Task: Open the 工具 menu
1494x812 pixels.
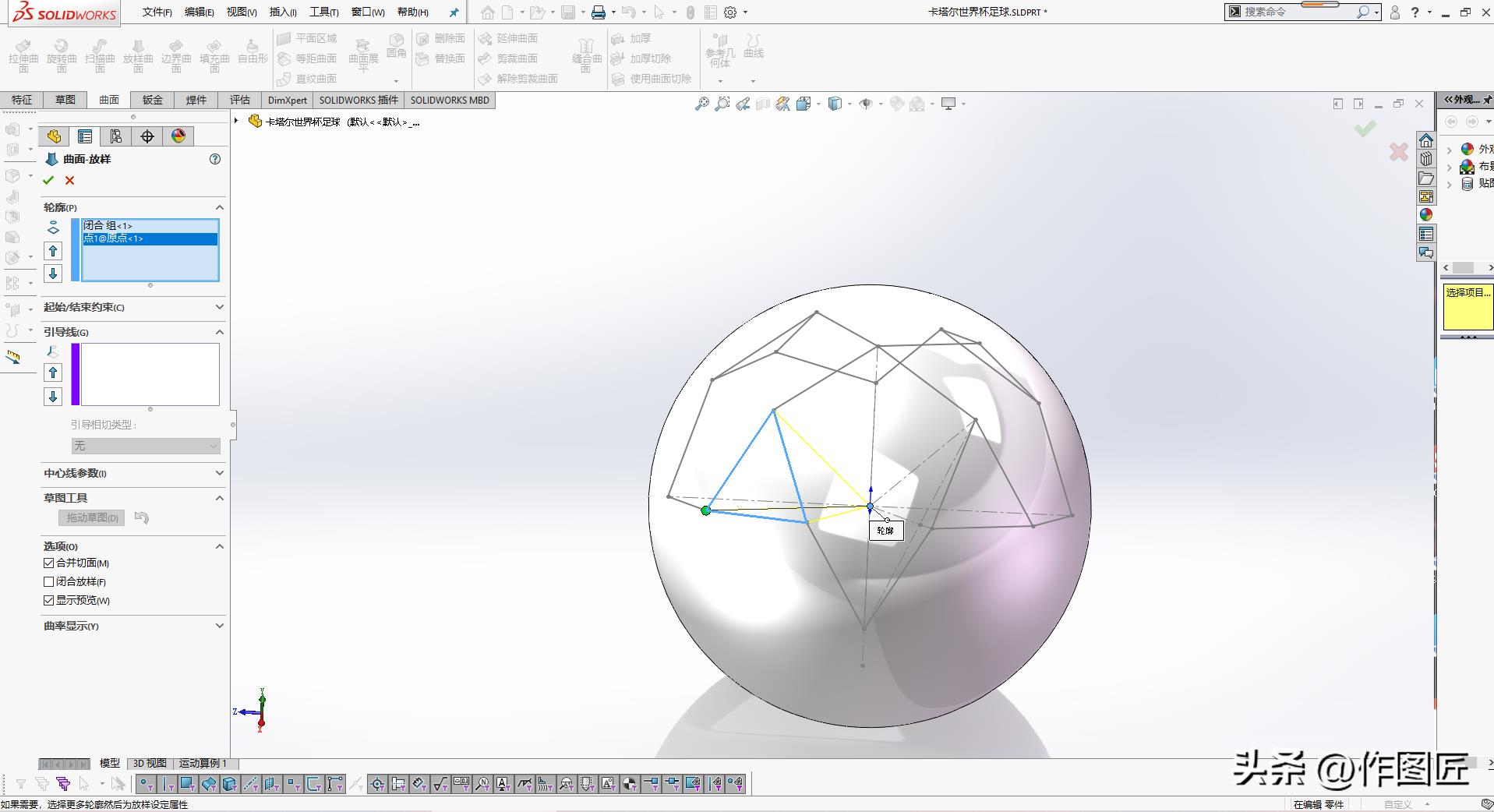Action: coord(323,12)
